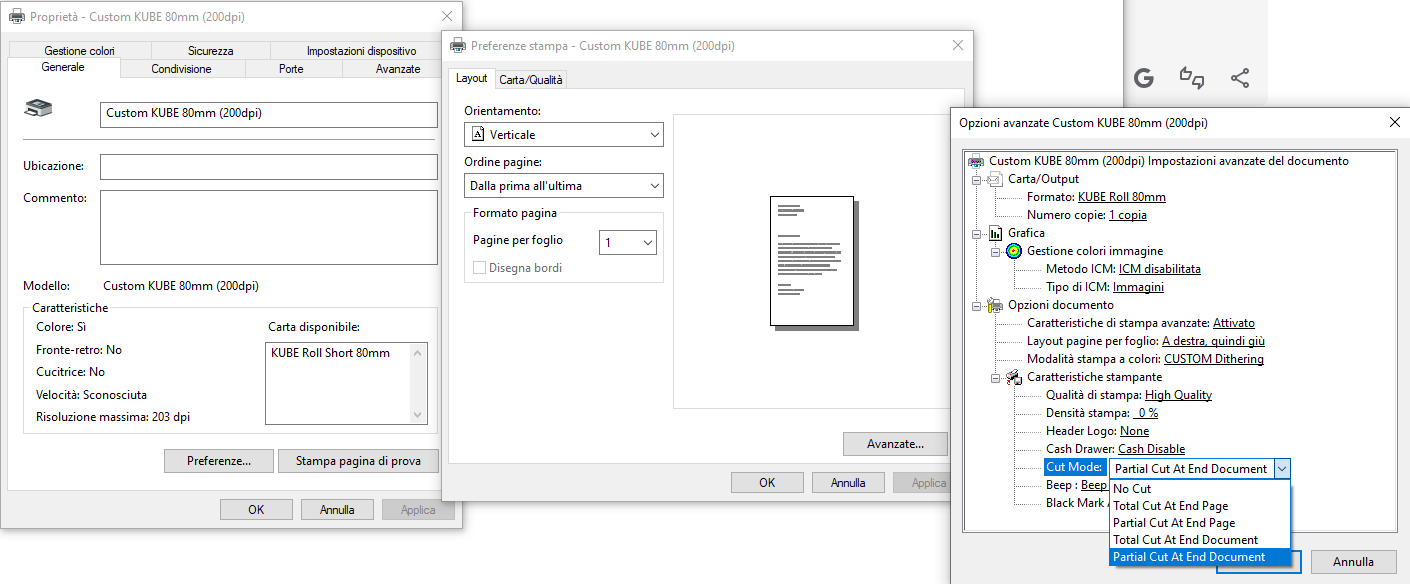Viewport: 1410px width, 584px height.
Task: Collapse the Caratteristiche stampante tree node
Action: [996, 377]
